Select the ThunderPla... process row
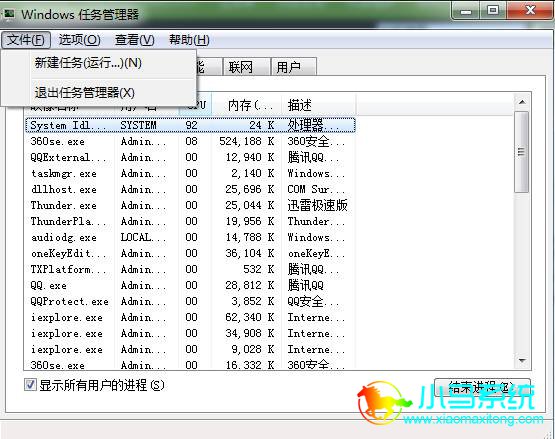 coord(190,221)
